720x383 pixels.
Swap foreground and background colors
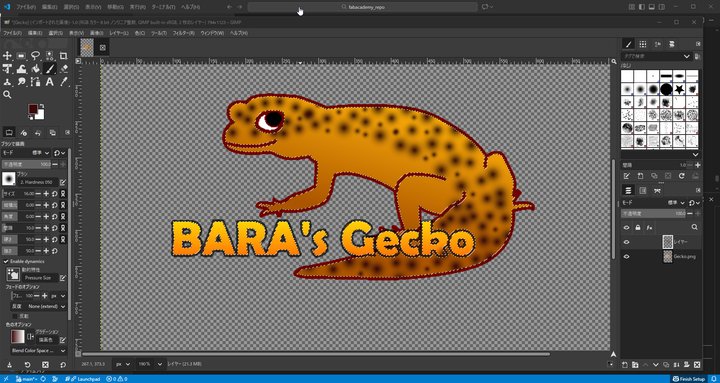point(43,107)
